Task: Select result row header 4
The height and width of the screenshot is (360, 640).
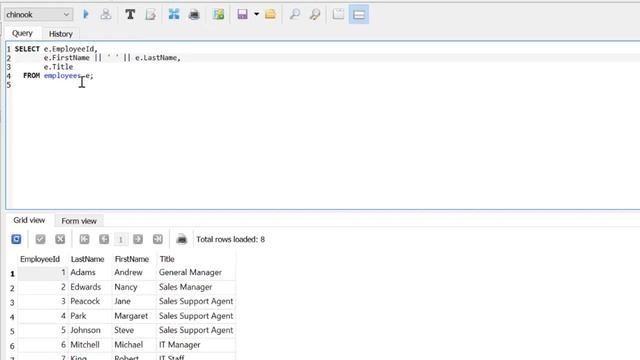Action: pos(12,317)
